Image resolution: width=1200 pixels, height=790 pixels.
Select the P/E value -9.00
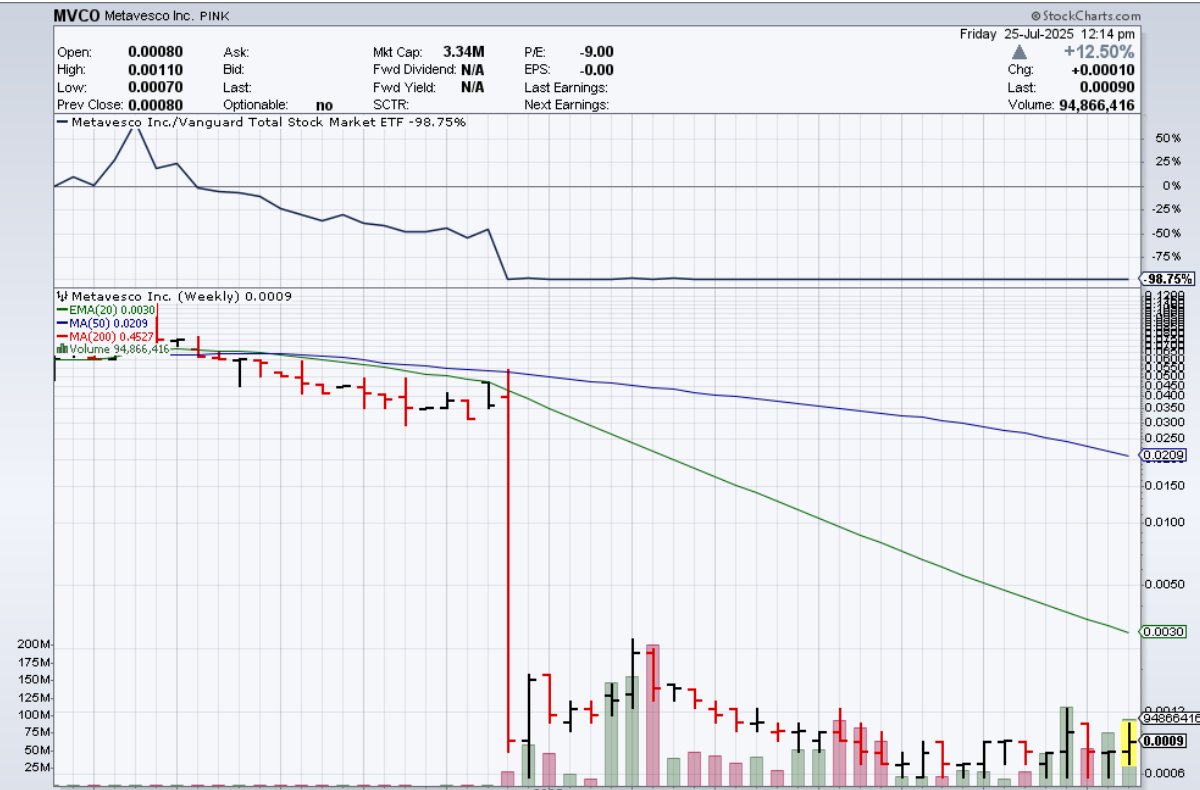pos(596,52)
